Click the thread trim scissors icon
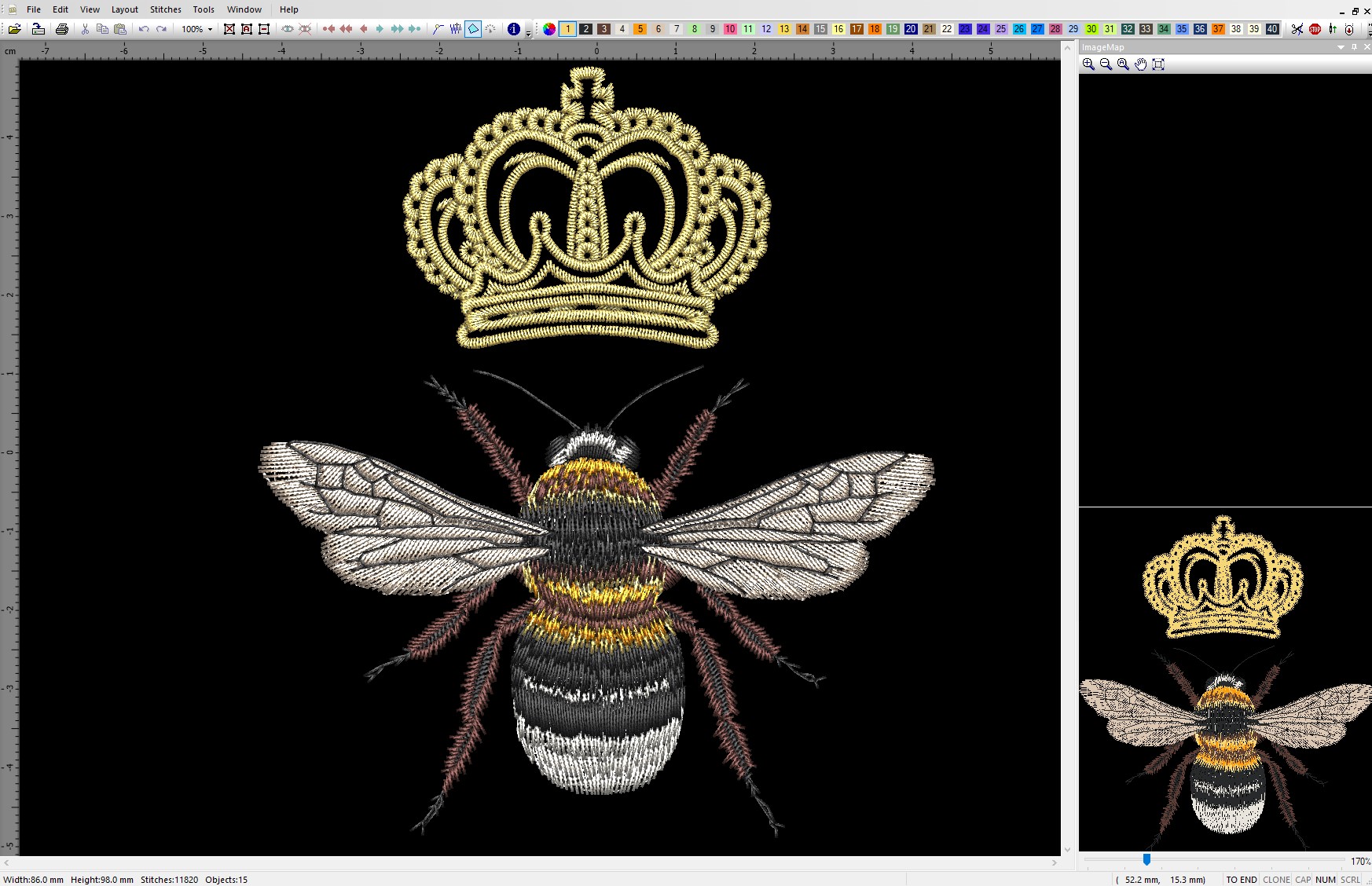 point(1297,29)
